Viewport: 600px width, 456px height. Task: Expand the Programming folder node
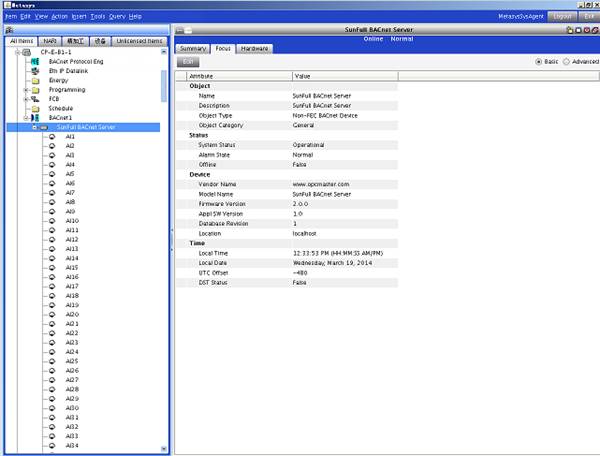[x=25, y=89]
